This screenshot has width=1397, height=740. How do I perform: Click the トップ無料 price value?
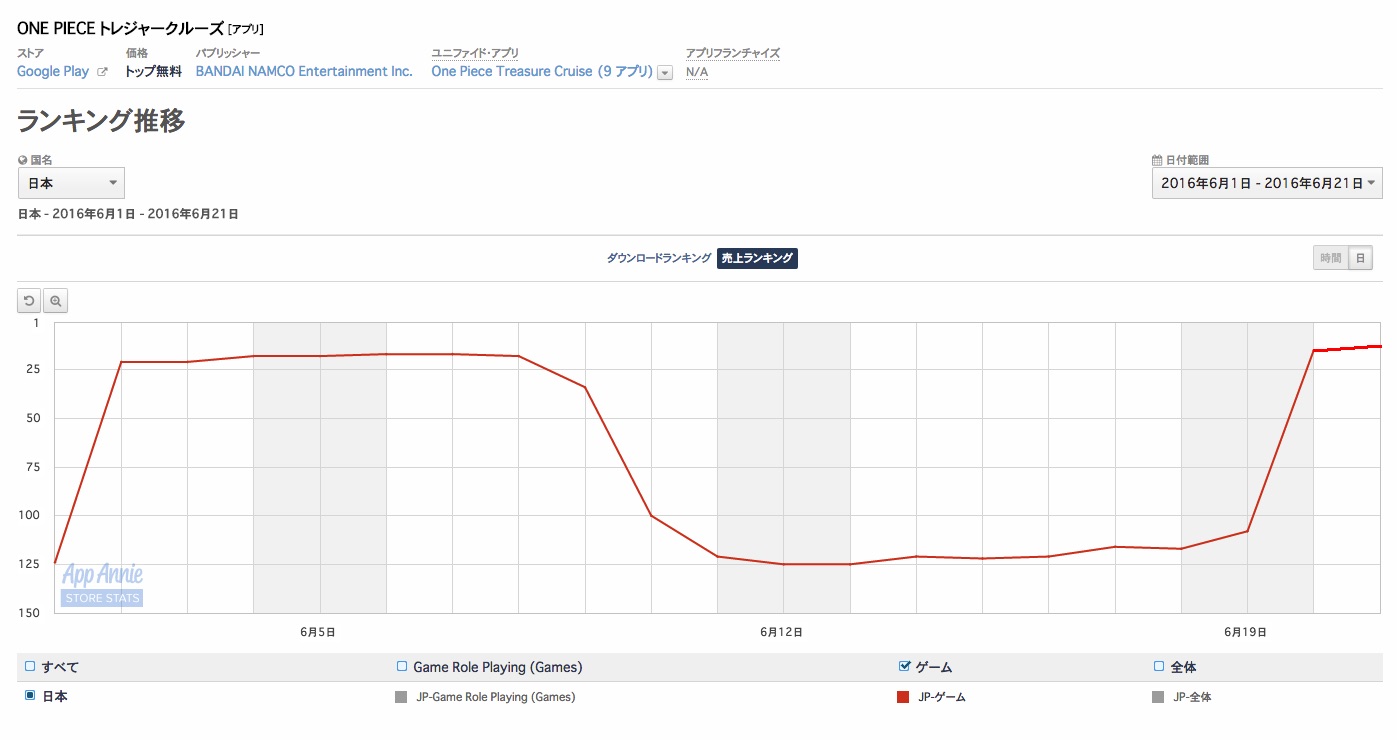[x=153, y=72]
